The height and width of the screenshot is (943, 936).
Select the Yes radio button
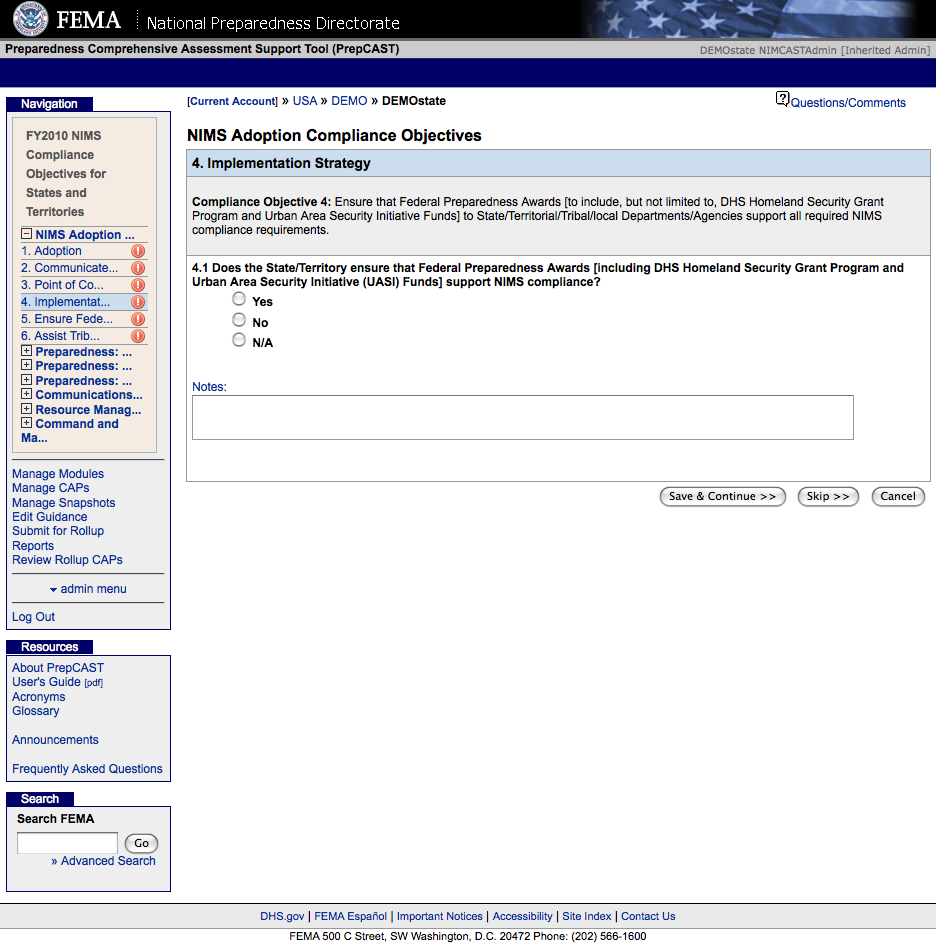(239, 299)
